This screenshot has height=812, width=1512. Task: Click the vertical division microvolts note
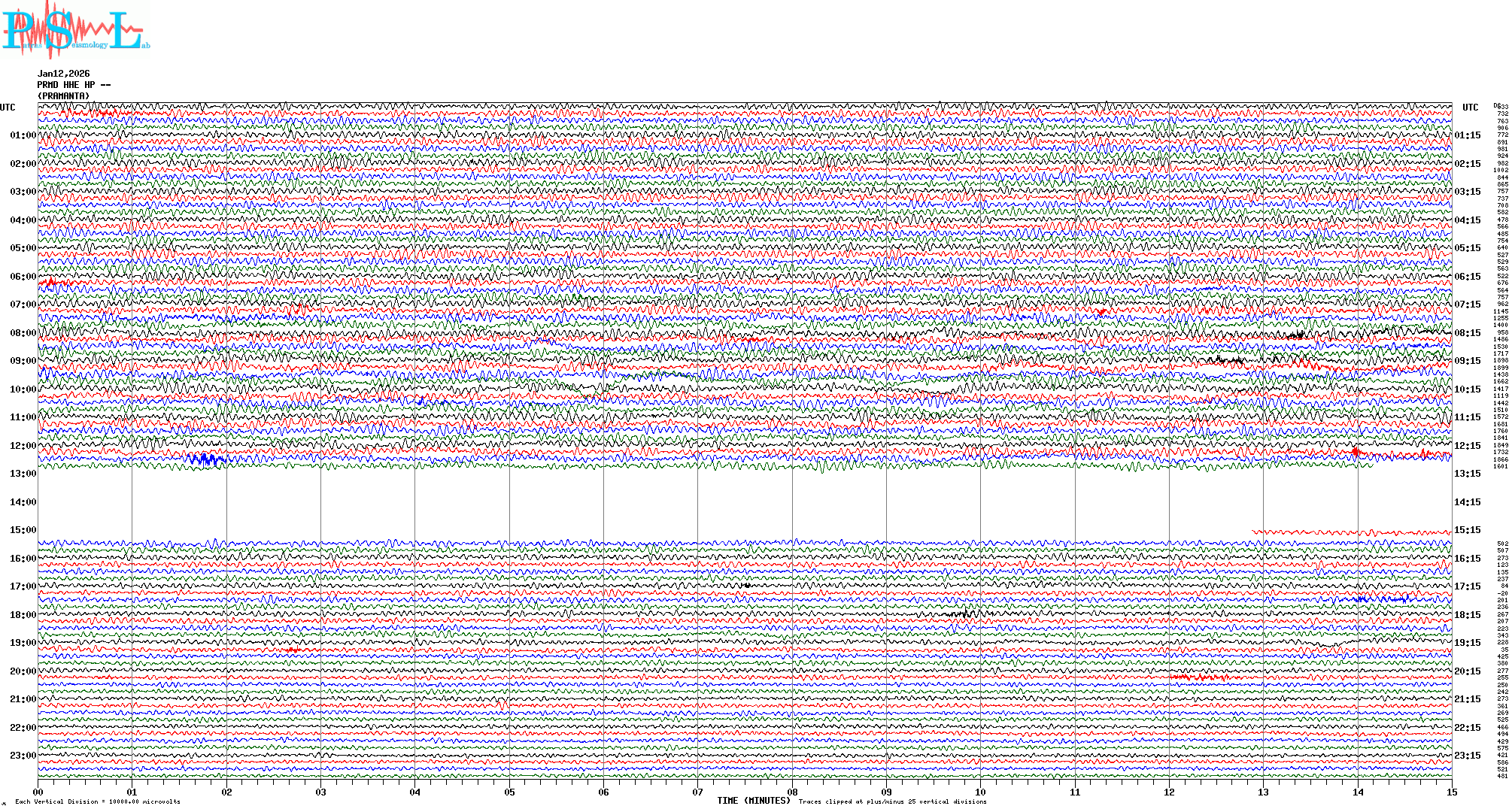[98, 802]
